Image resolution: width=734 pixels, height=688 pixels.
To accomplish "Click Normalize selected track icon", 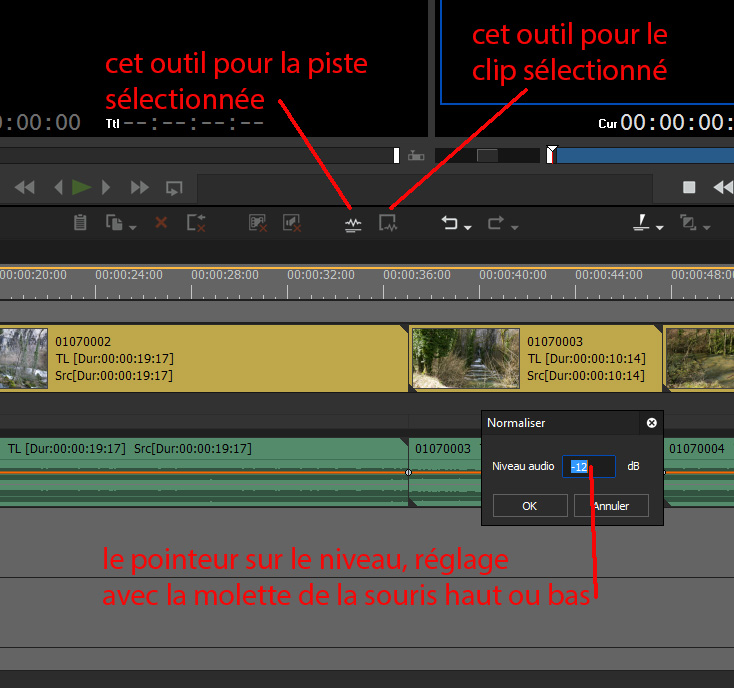I will [x=353, y=225].
